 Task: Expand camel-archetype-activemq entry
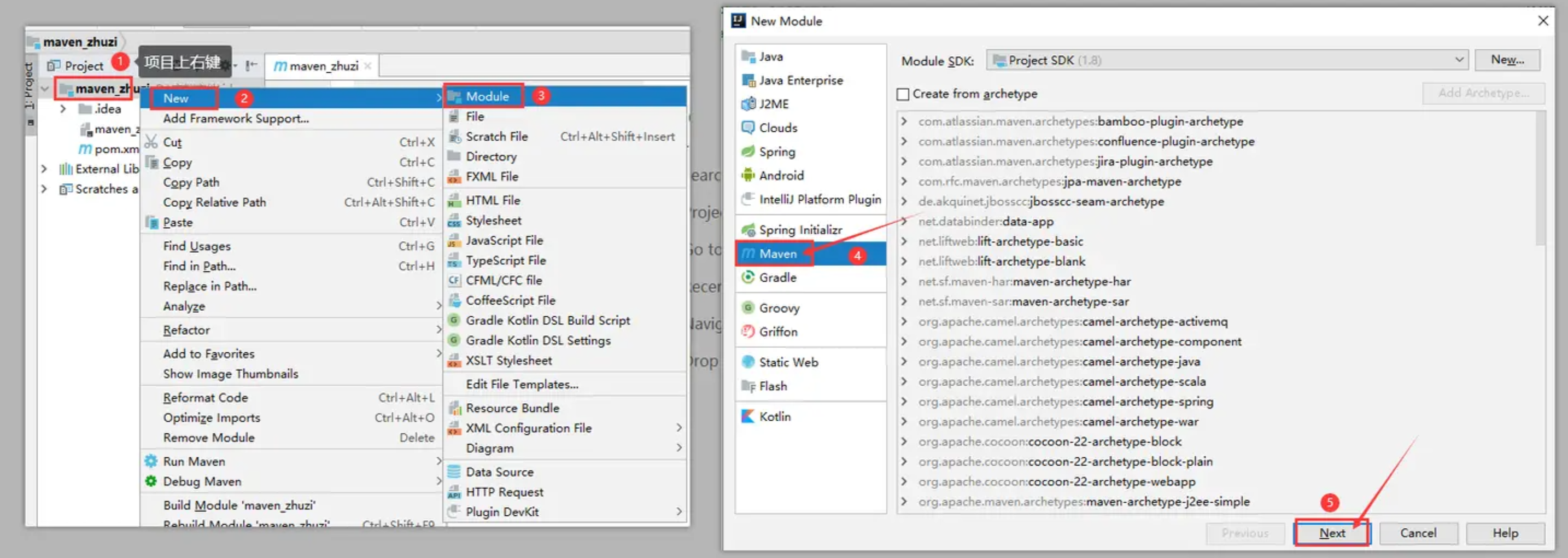(904, 321)
